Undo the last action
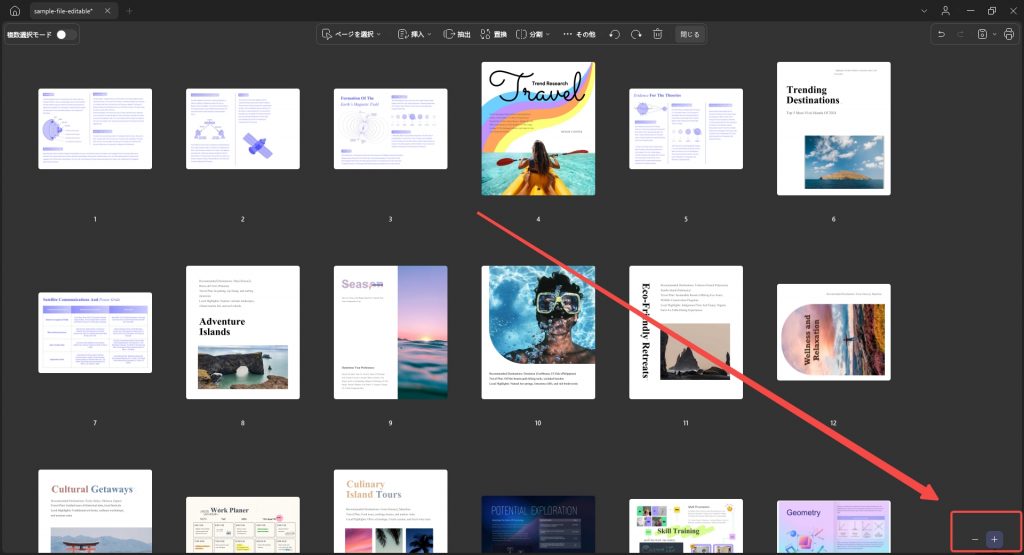Image resolution: width=1024 pixels, height=555 pixels. (941, 35)
